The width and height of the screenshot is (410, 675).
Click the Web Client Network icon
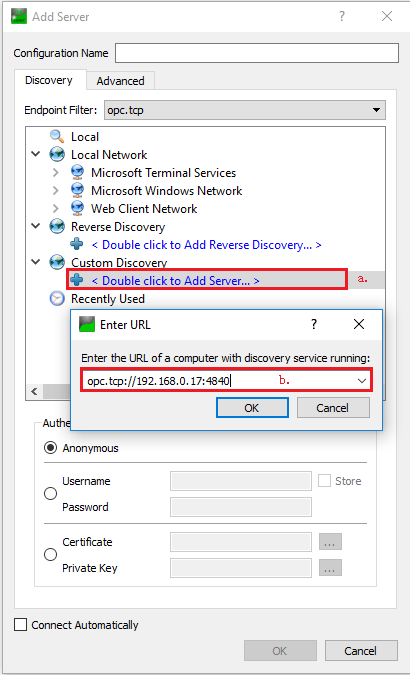(x=77, y=209)
